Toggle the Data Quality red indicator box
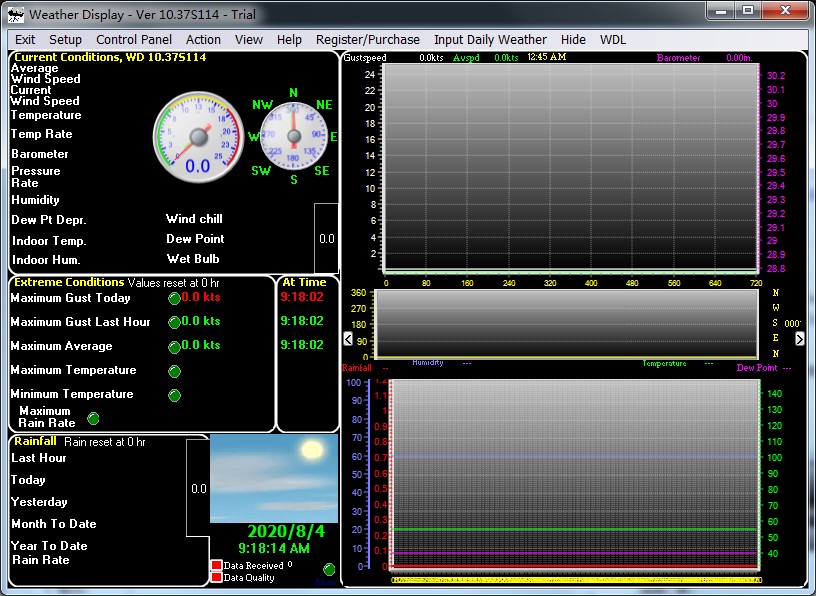Screen dimensions: 816x596 [216, 578]
